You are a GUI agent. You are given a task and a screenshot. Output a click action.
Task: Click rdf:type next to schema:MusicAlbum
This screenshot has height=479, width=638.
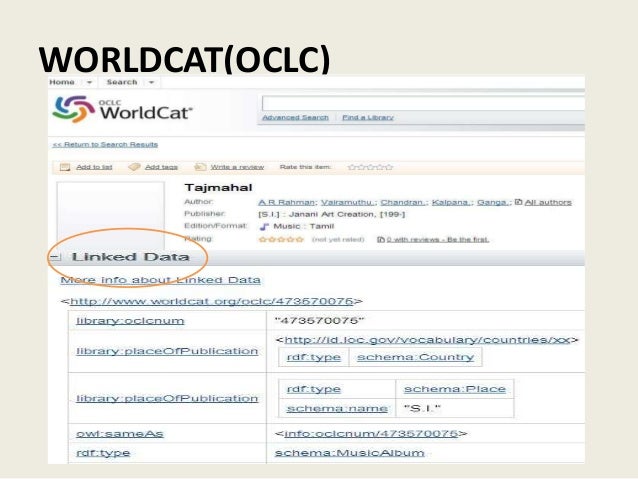[x=103, y=453]
